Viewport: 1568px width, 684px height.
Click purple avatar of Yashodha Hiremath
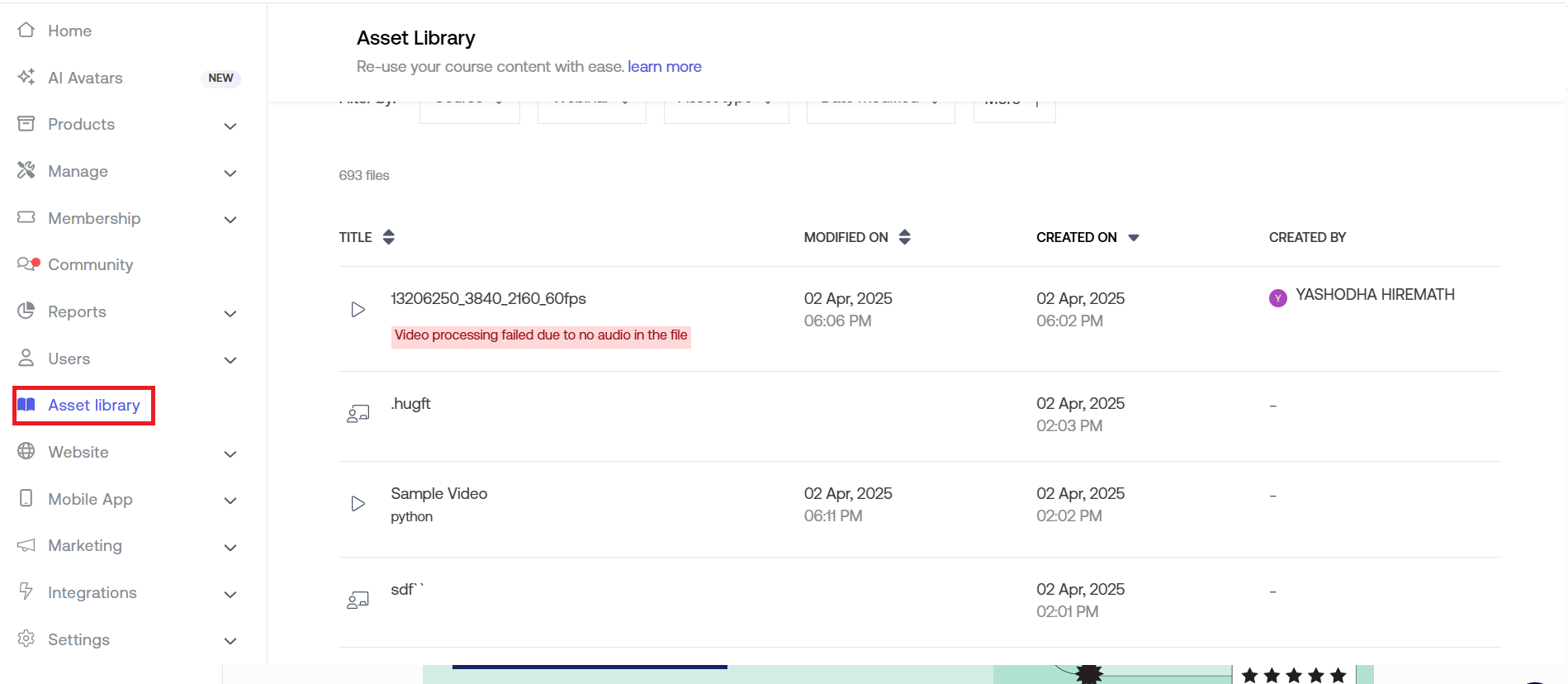[1277, 298]
